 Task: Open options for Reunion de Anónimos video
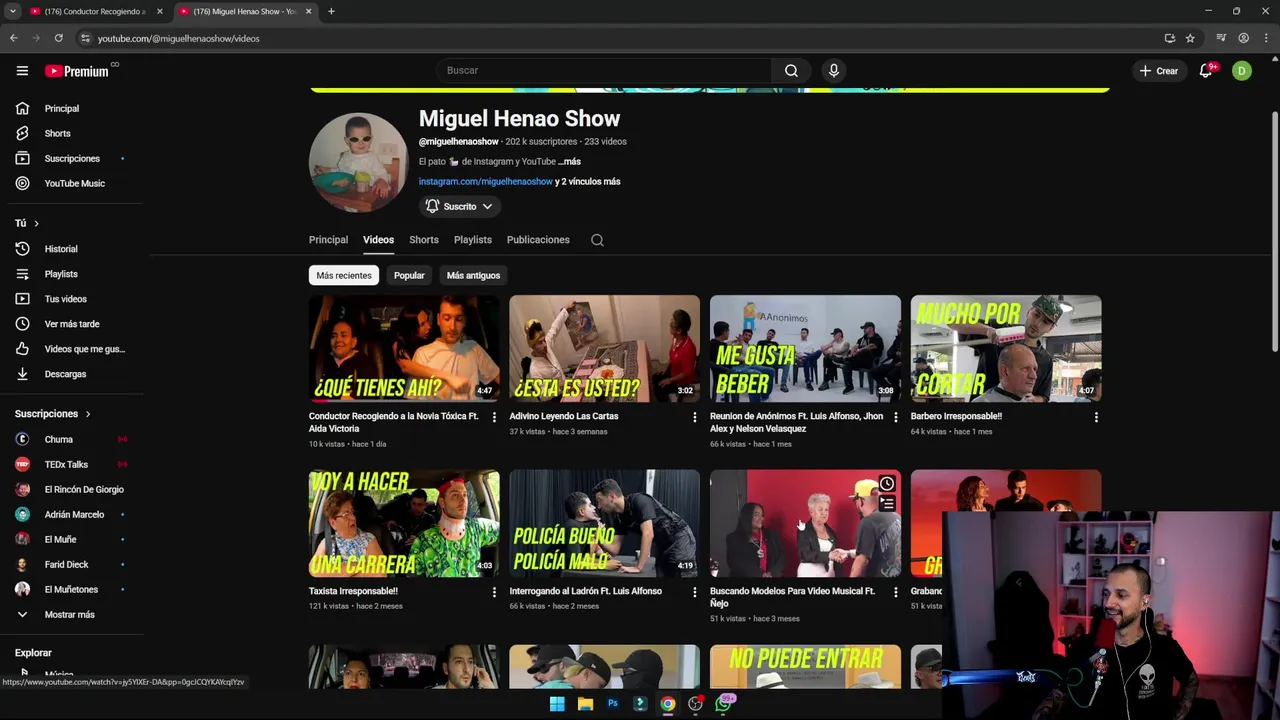[895, 417]
